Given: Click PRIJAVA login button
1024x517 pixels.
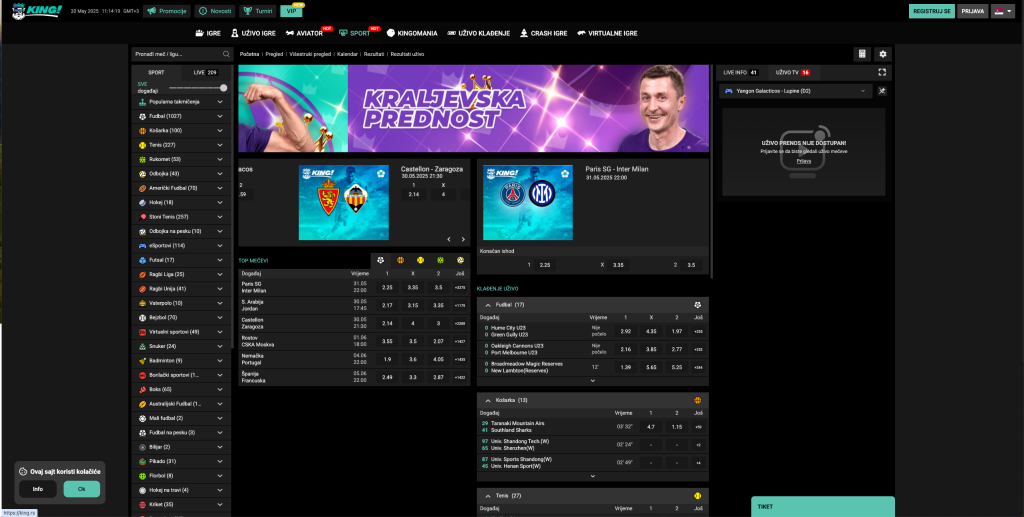Looking at the screenshot, I should [x=972, y=11].
